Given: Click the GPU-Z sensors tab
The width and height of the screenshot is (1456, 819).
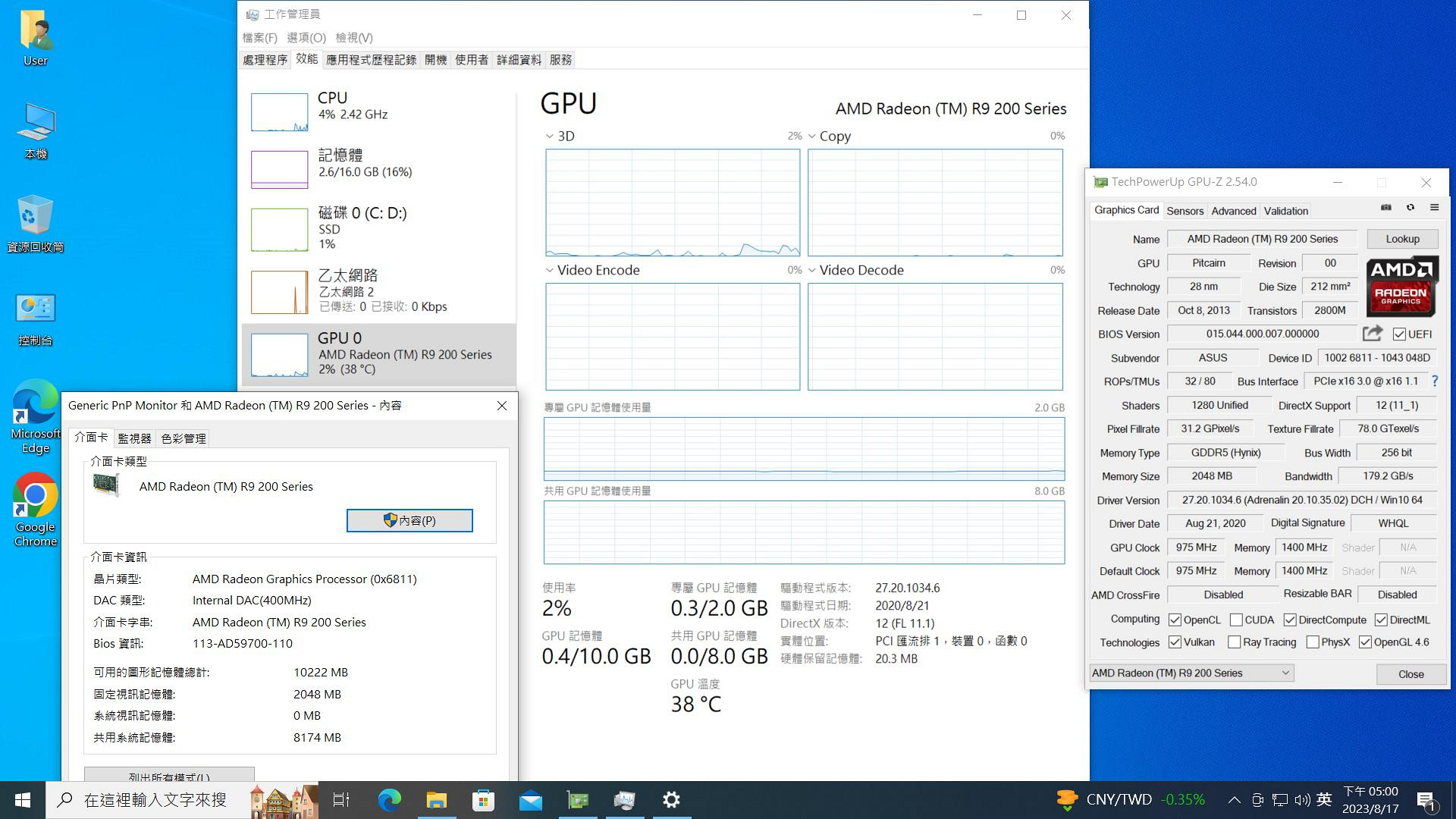Looking at the screenshot, I should pyautogui.click(x=1184, y=210).
